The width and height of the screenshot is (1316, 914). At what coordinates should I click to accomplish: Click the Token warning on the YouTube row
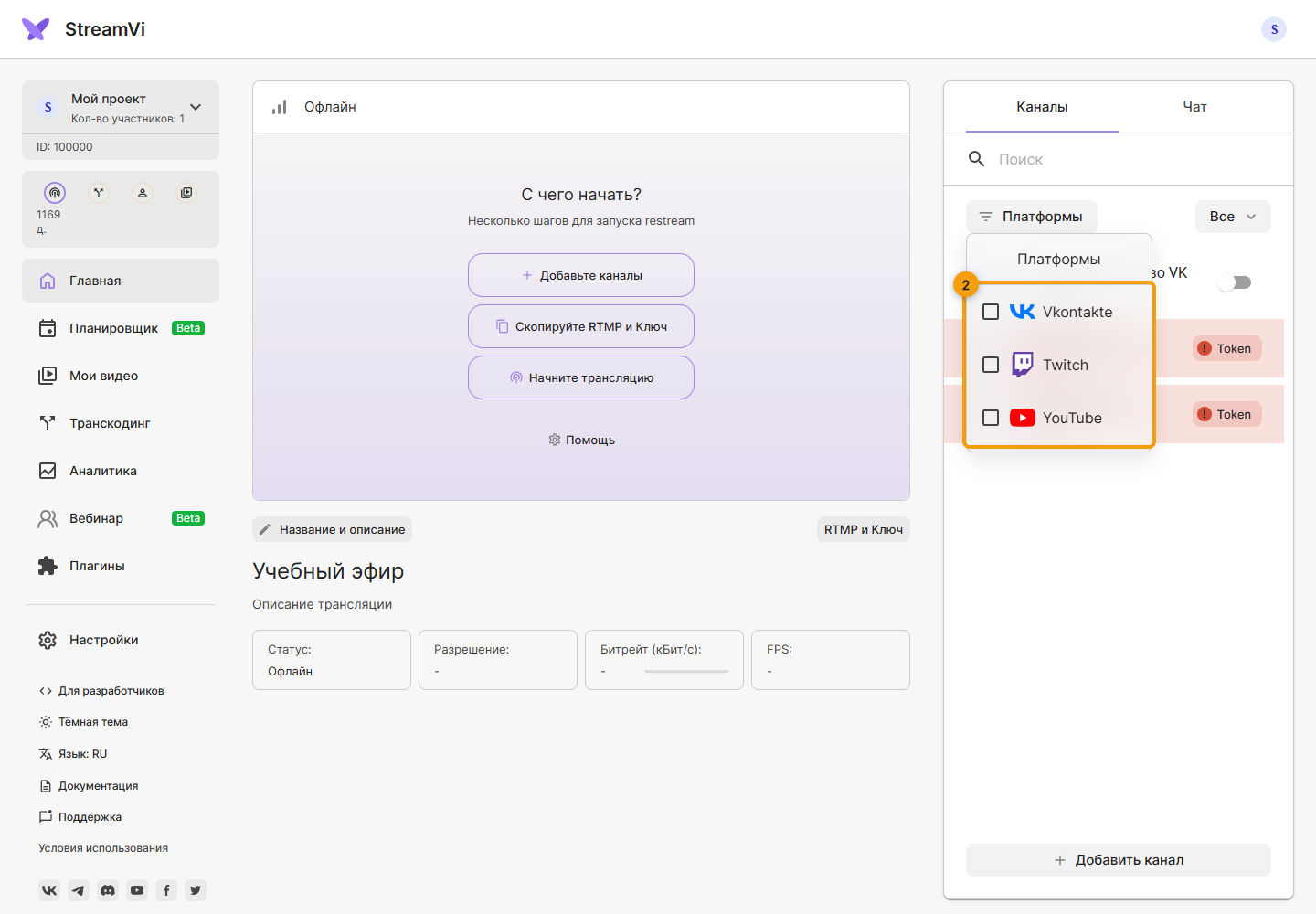(x=1227, y=414)
